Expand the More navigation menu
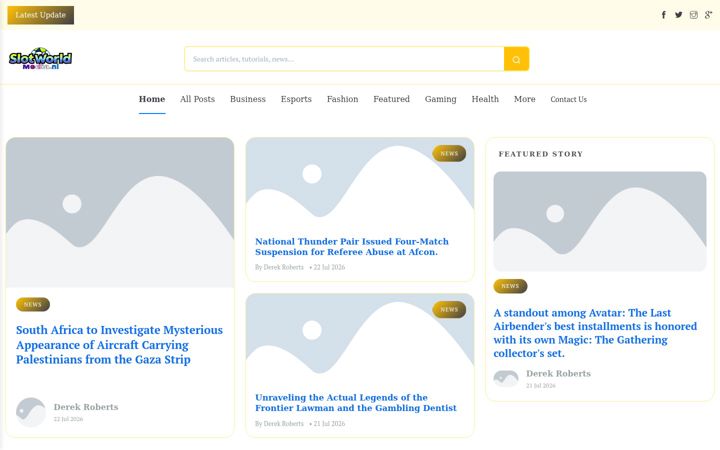 point(524,99)
